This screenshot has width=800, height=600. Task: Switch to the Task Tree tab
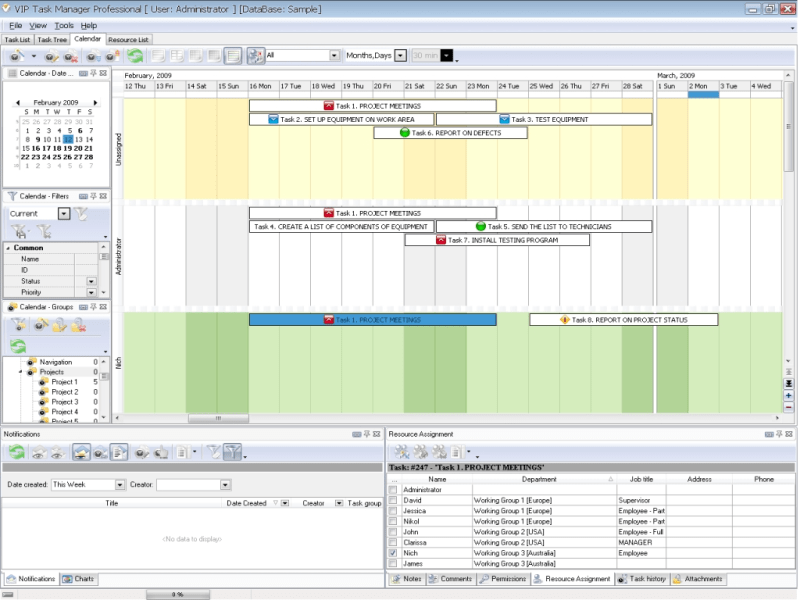click(x=53, y=39)
